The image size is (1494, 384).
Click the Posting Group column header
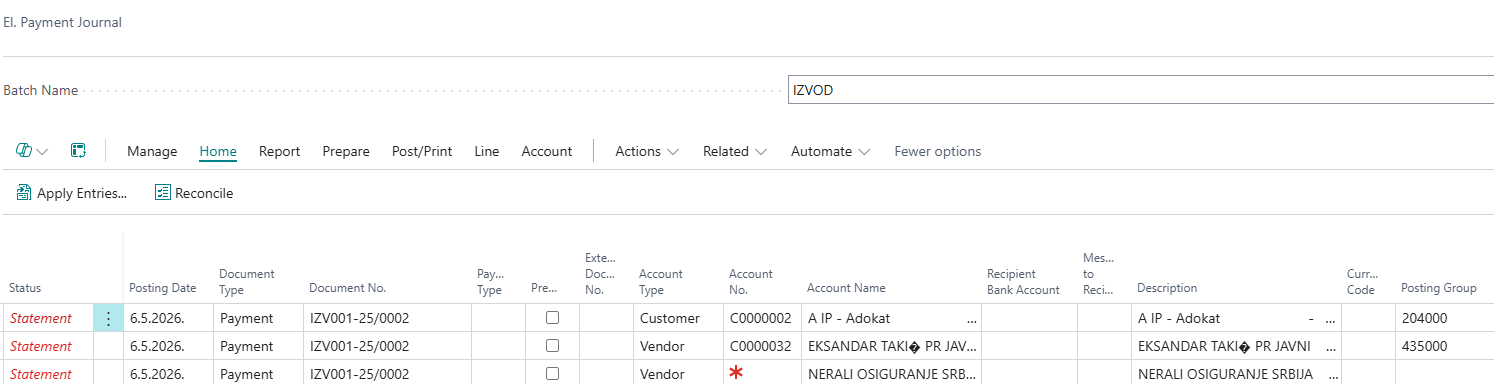1439,288
